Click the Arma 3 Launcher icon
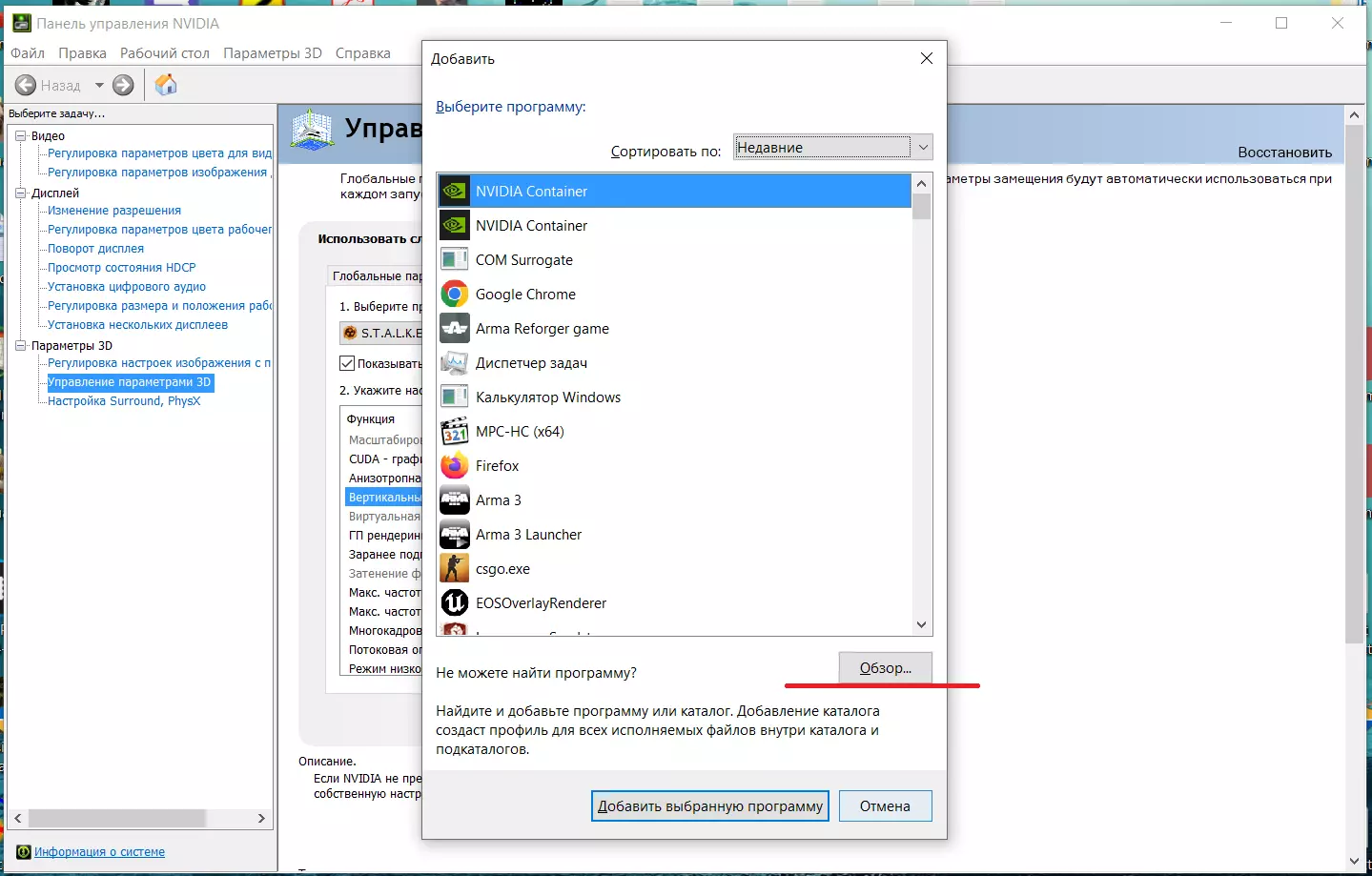This screenshot has height=876, width=1372. point(455,535)
